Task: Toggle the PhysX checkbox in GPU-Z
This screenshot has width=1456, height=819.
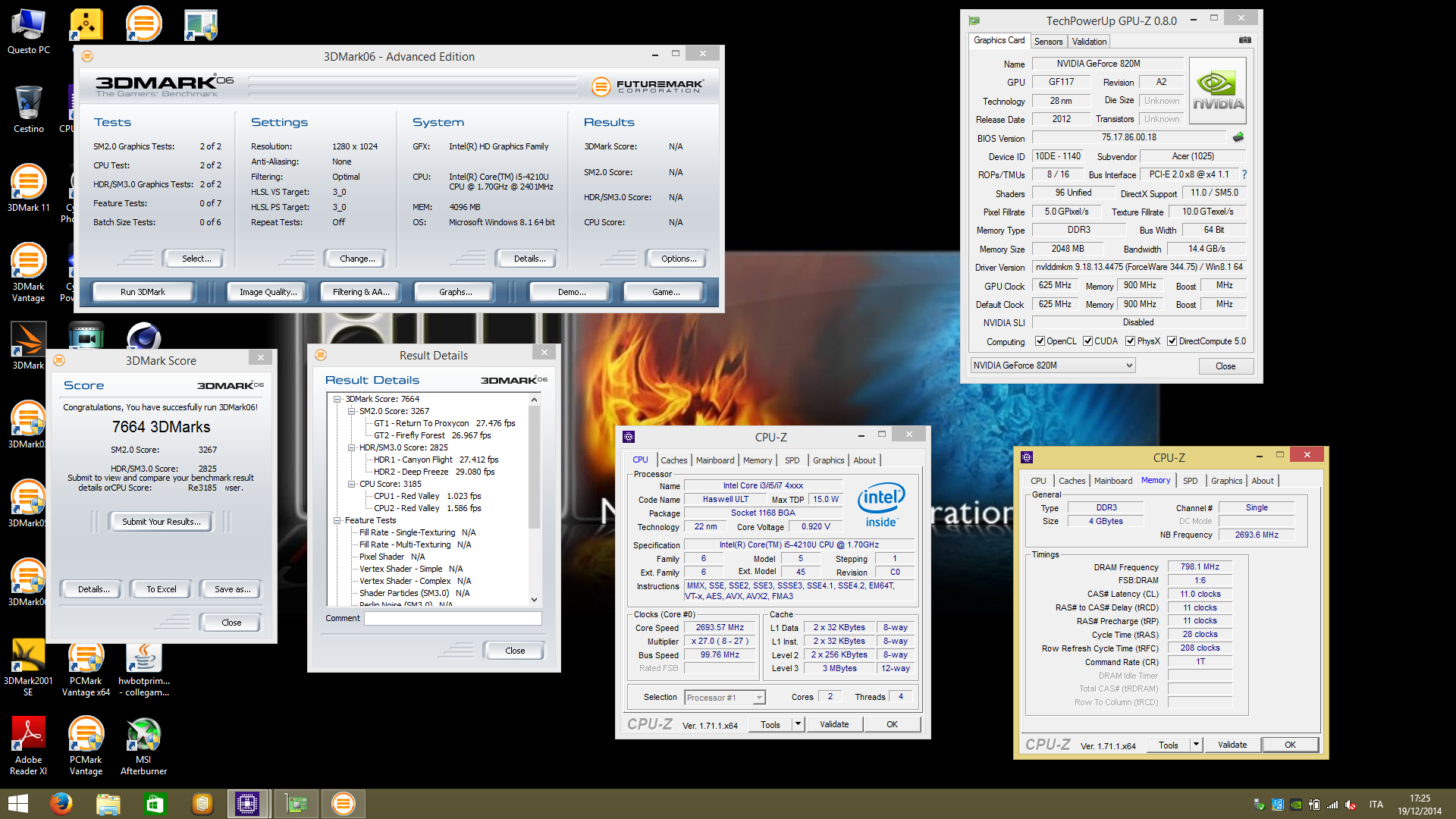Action: click(x=1130, y=341)
